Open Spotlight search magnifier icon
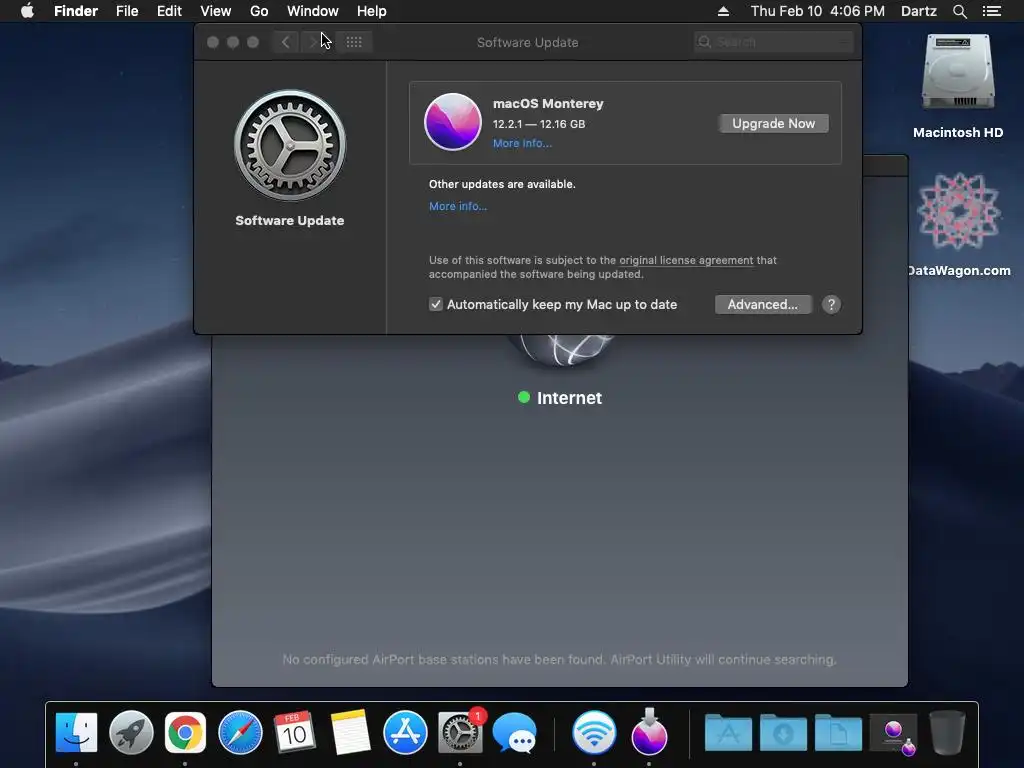 tap(959, 11)
